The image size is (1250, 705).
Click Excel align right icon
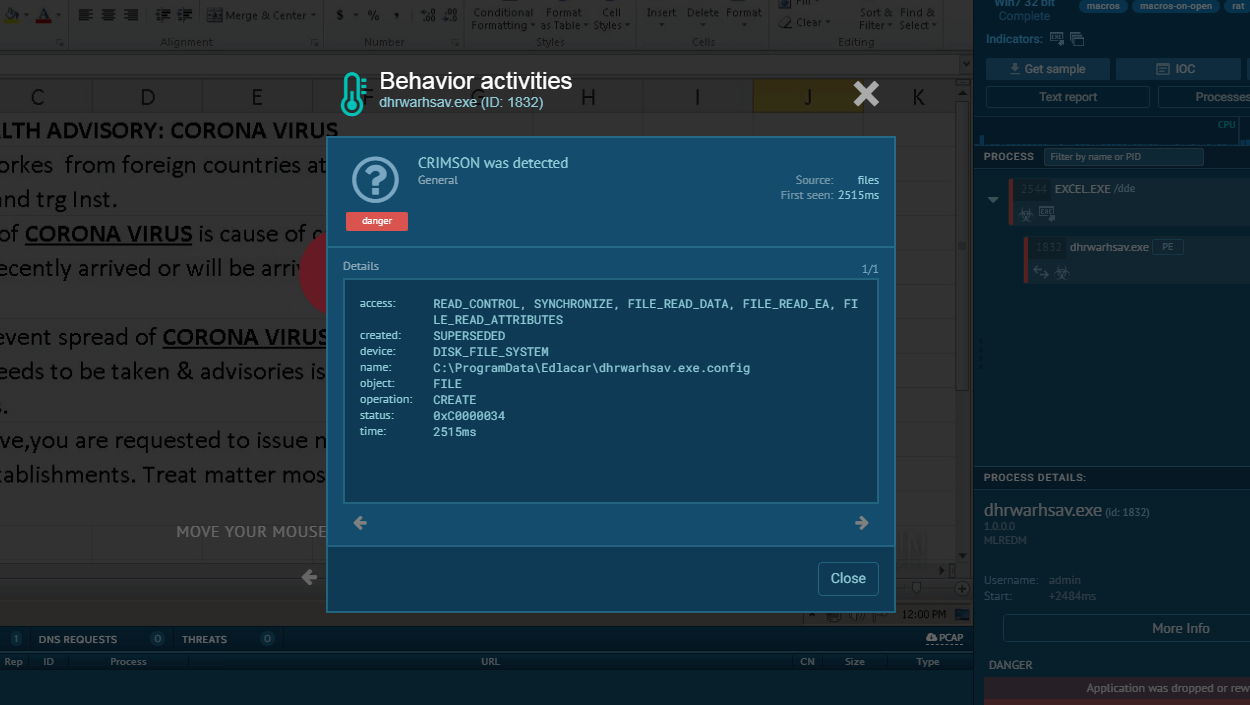click(x=129, y=15)
